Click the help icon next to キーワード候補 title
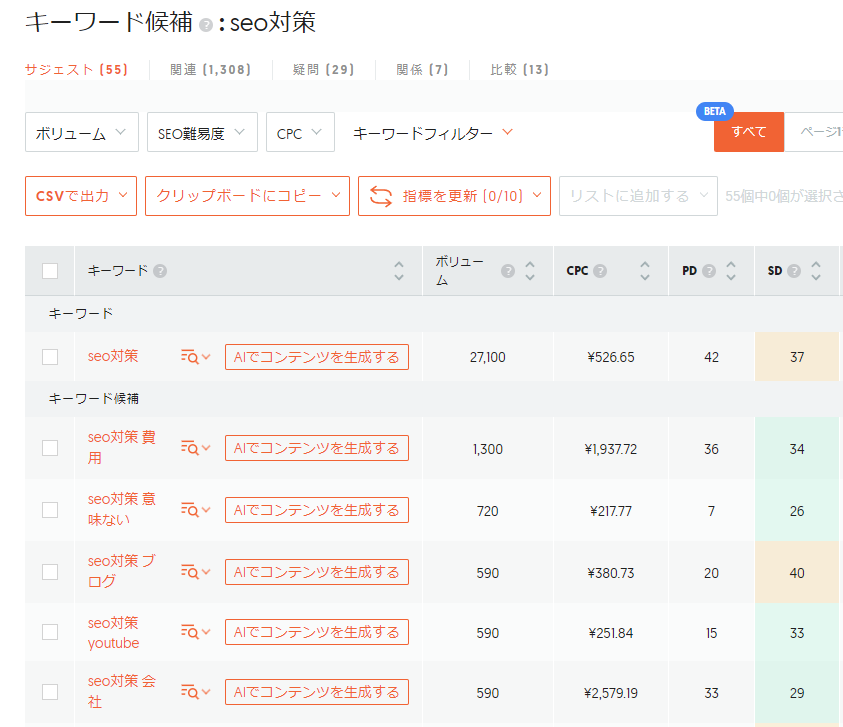 (205, 25)
